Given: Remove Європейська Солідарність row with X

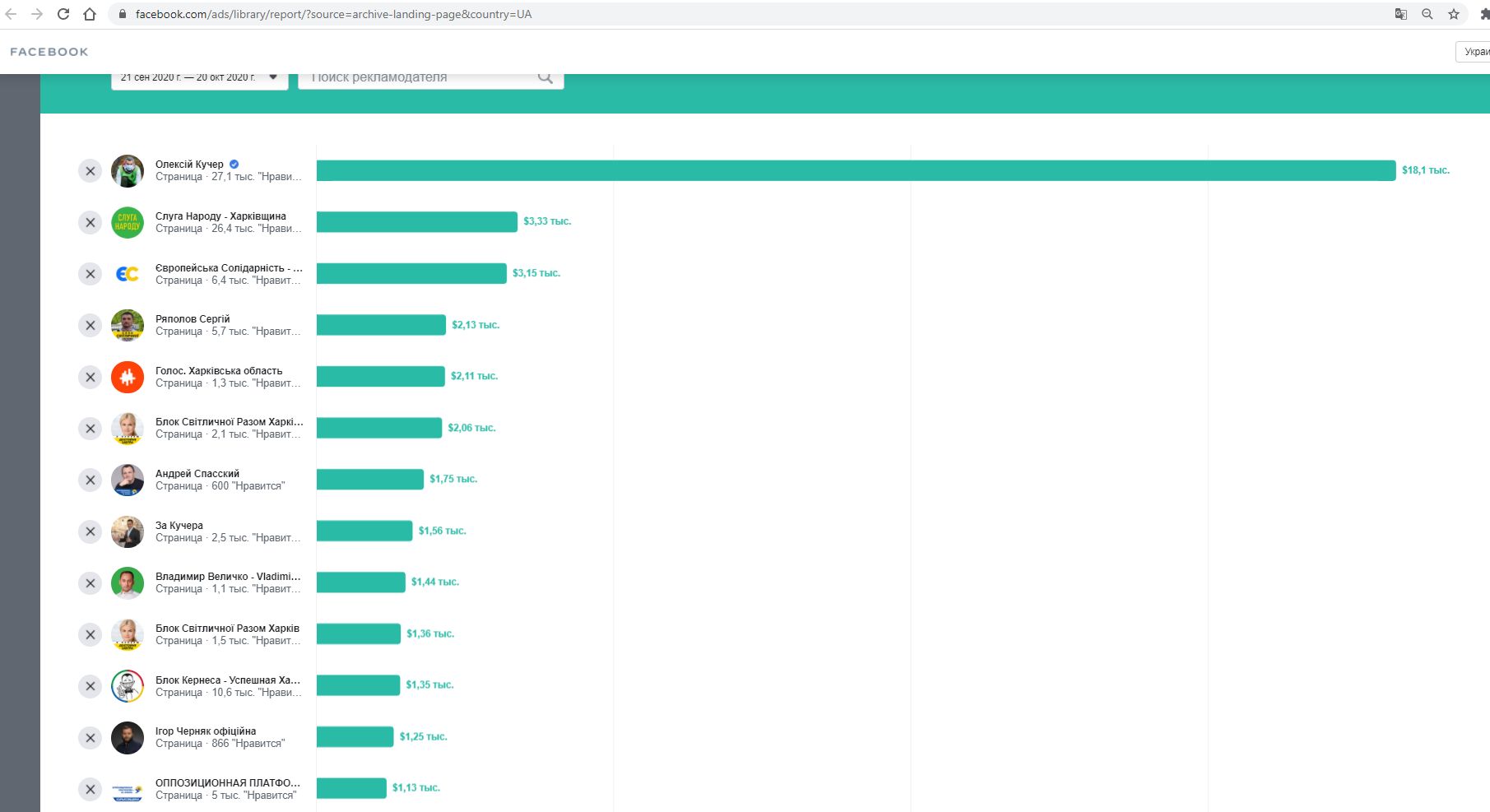Looking at the screenshot, I should click(91, 274).
